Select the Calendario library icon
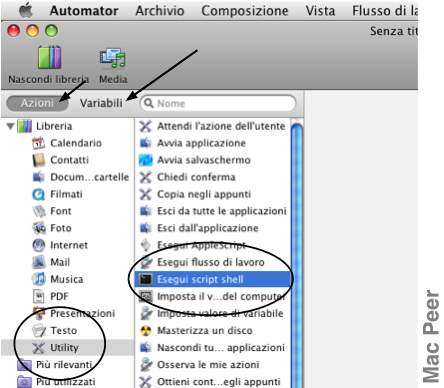Image resolution: width=444 pixels, height=388 pixels. (38, 143)
